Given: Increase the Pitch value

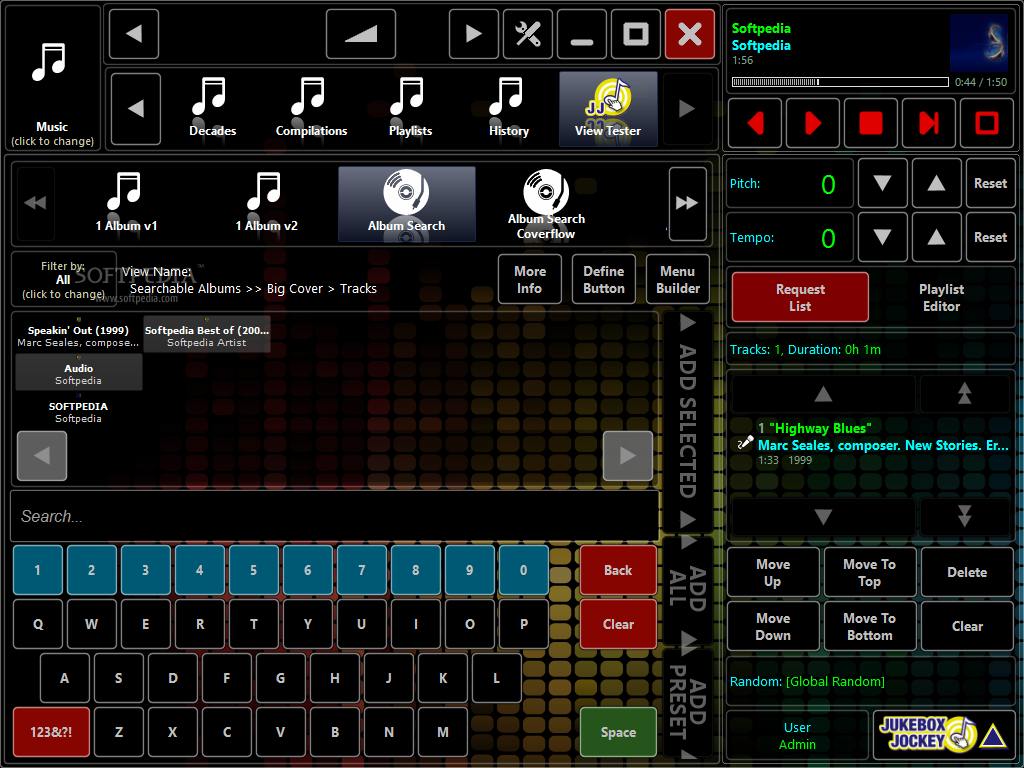Looking at the screenshot, I should point(936,184).
